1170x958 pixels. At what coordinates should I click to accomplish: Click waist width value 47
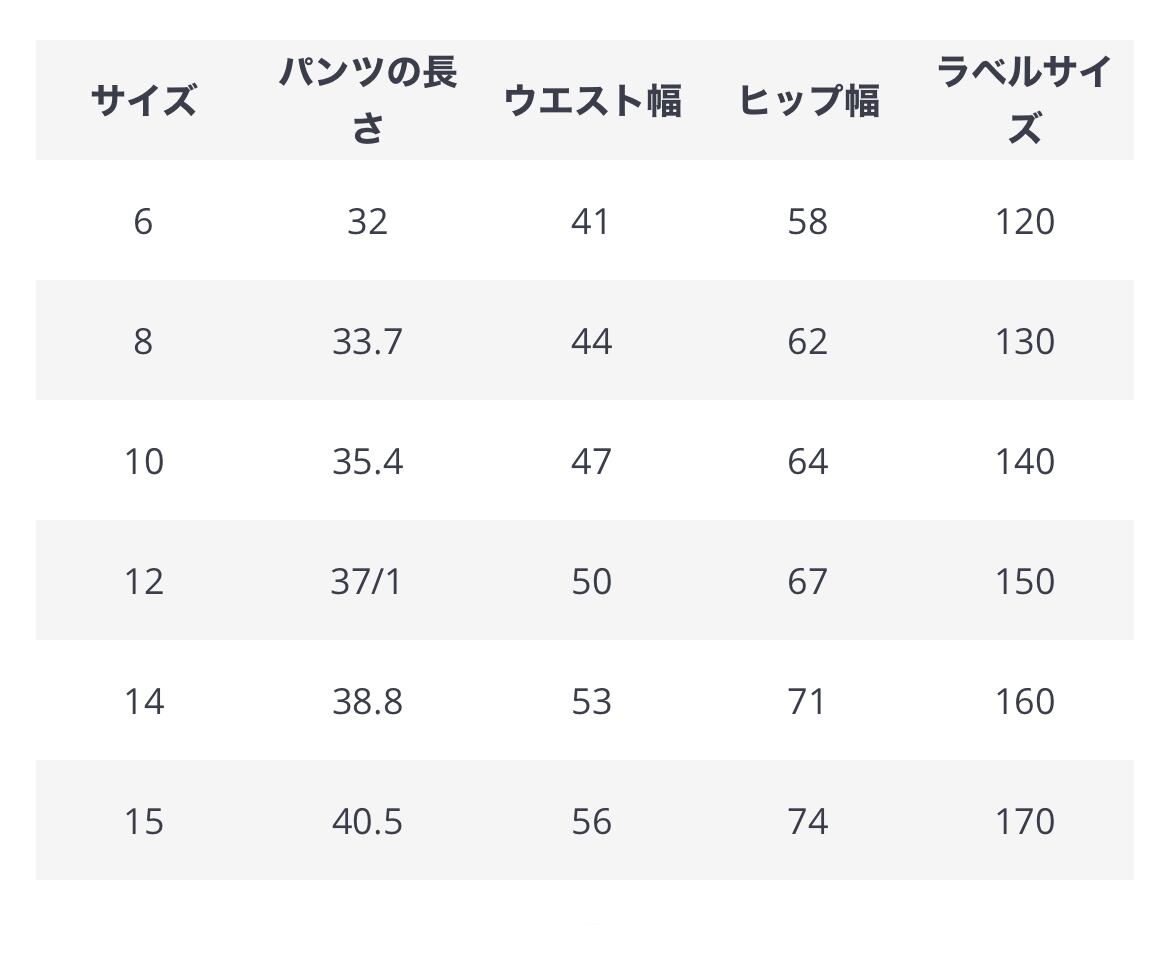592,462
